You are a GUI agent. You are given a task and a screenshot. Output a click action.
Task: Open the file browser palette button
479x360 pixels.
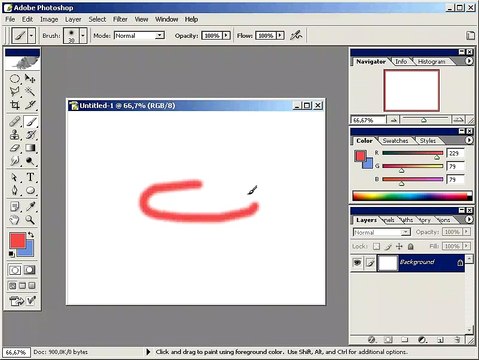coord(470,35)
